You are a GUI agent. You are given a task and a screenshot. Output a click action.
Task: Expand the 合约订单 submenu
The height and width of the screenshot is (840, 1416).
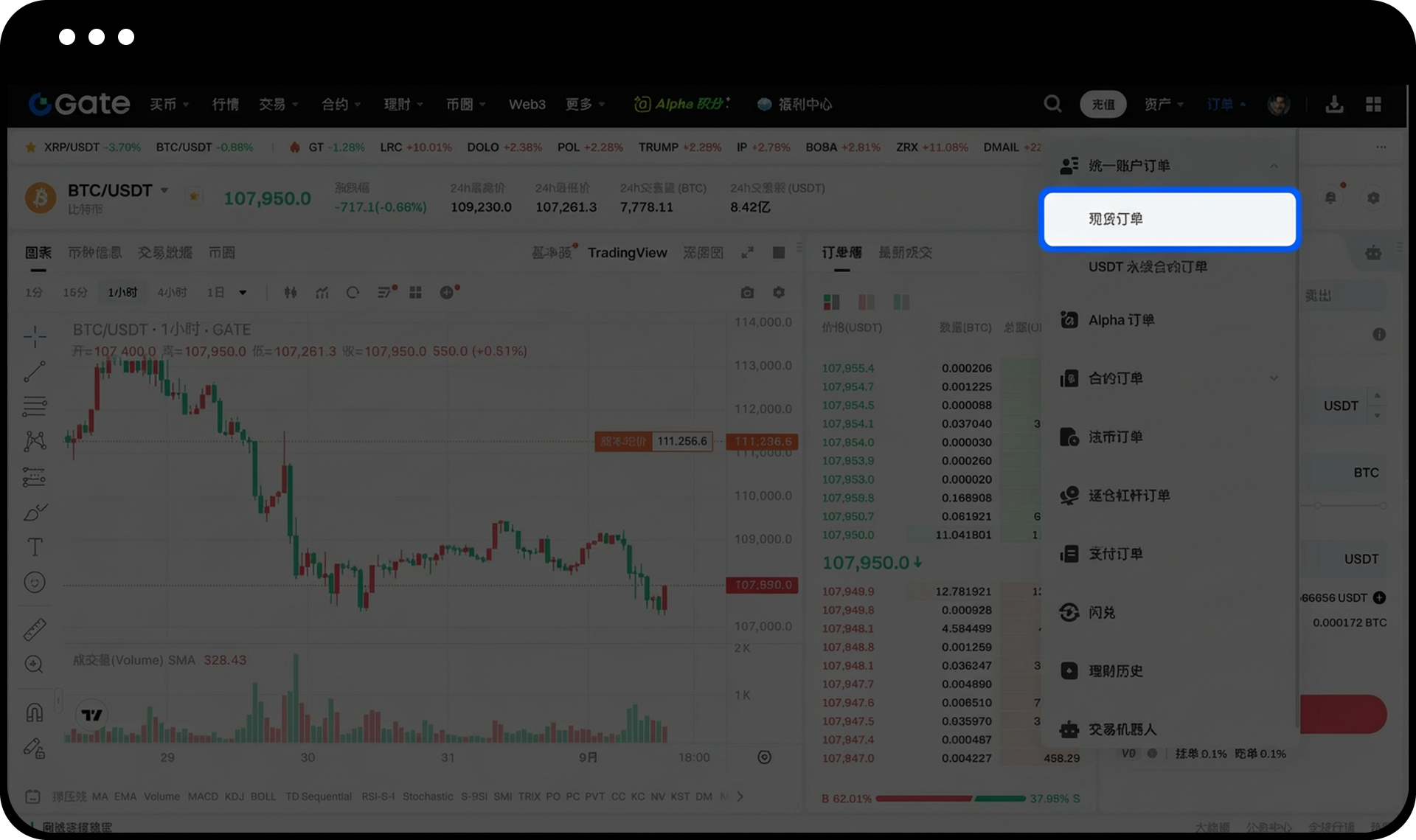(x=1274, y=378)
